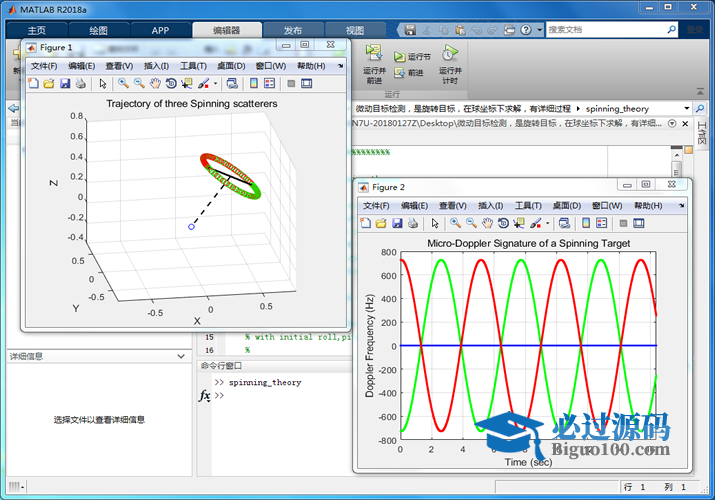Click 登录 sign-in link
The image size is (715, 500).
695,30
